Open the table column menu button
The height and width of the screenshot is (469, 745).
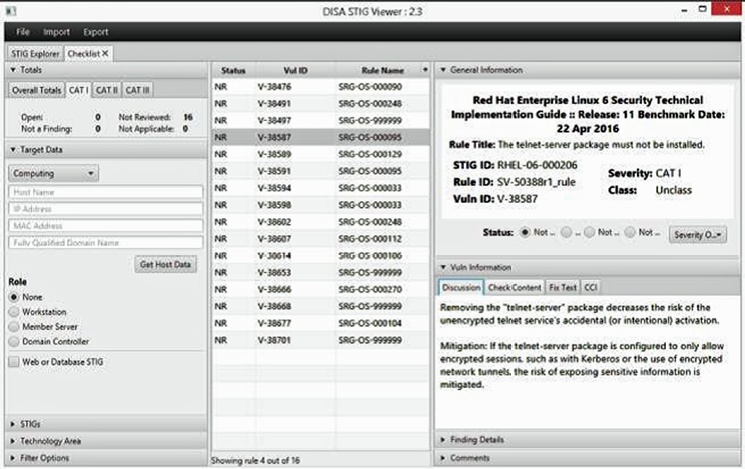click(x=425, y=70)
